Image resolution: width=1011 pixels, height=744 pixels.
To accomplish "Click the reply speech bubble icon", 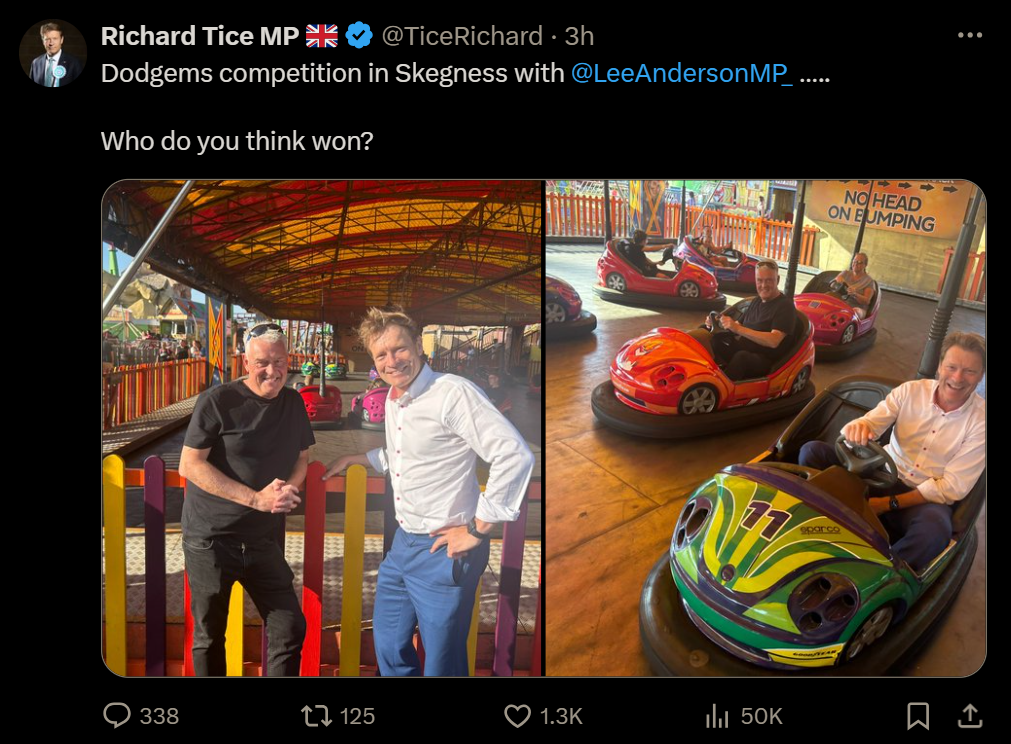I will click(x=117, y=716).
